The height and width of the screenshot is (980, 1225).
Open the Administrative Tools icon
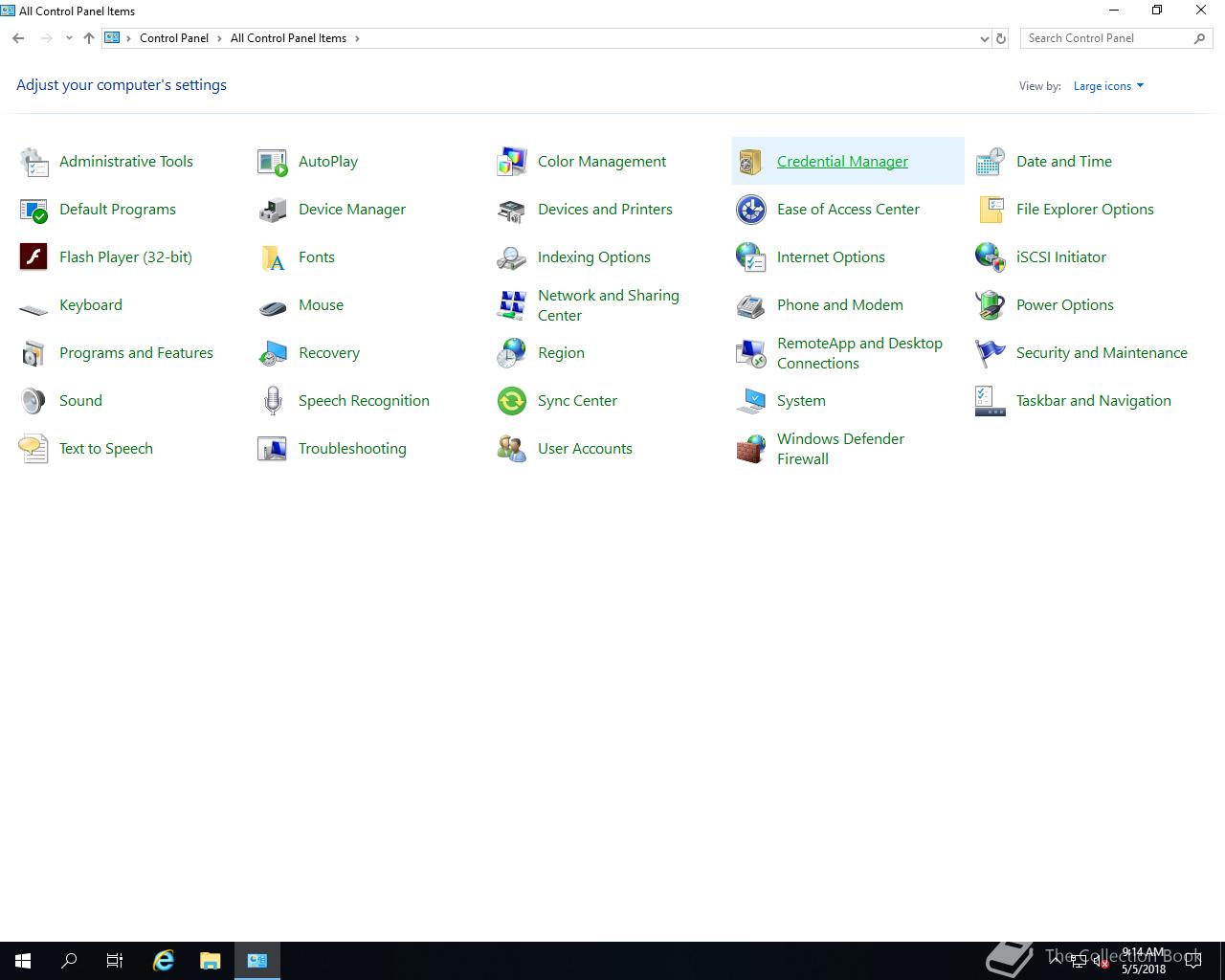33,162
